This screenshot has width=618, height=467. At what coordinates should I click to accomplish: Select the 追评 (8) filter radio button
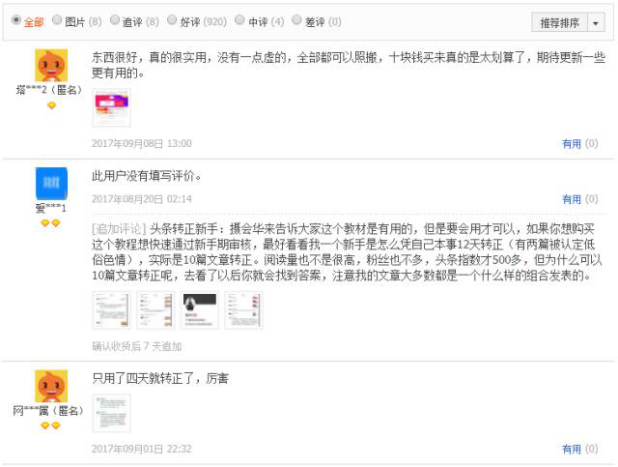[x=115, y=20]
